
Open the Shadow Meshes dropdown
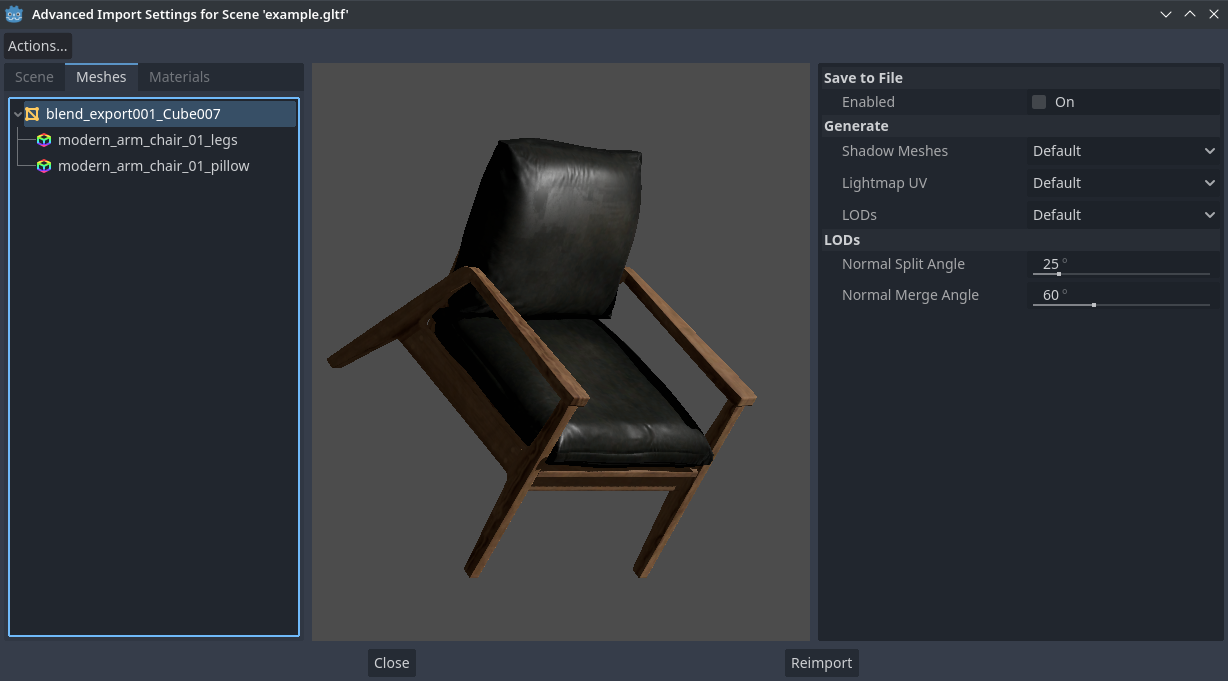coord(1122,151)
